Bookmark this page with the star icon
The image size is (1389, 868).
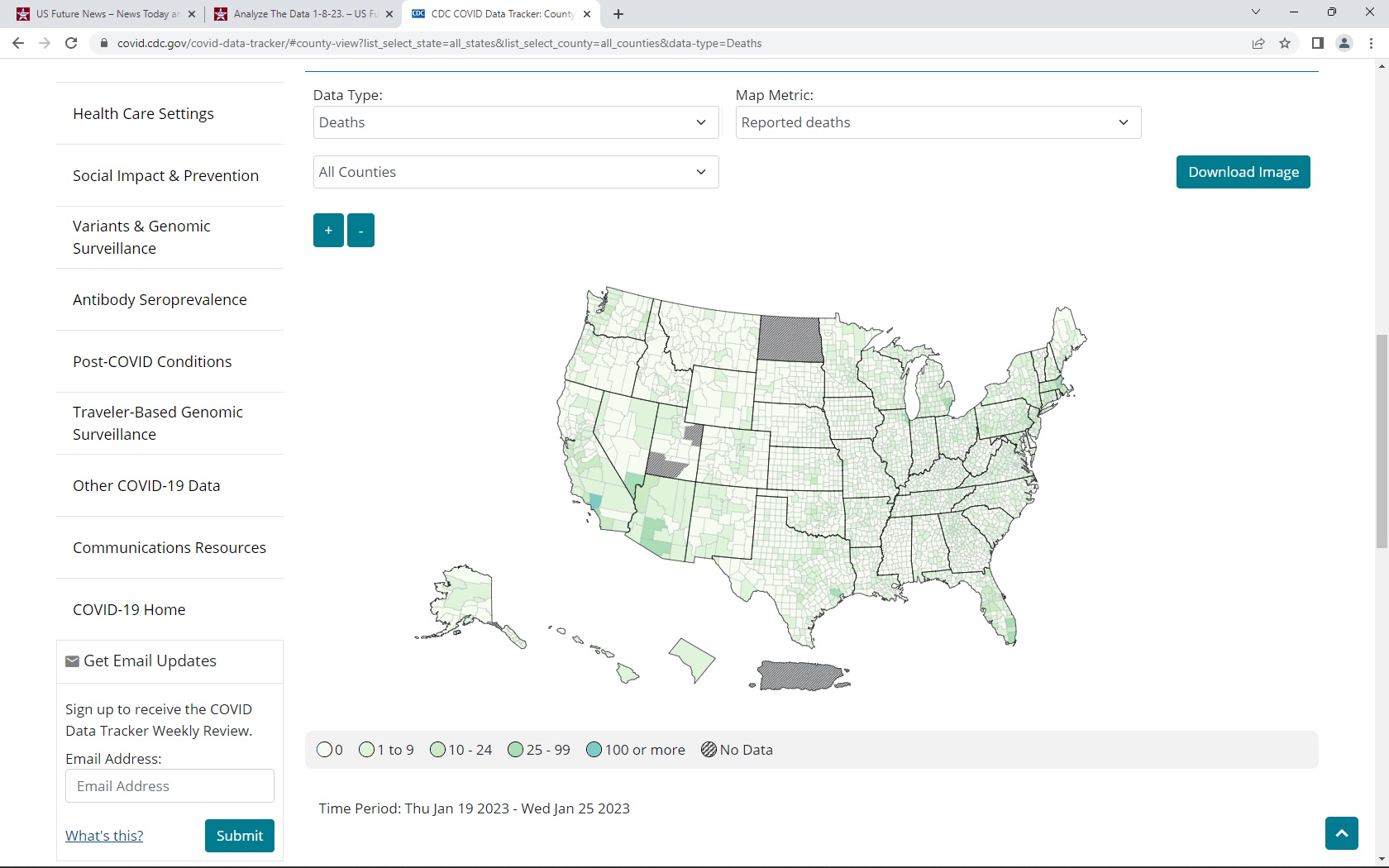(x=1285, y=43)
